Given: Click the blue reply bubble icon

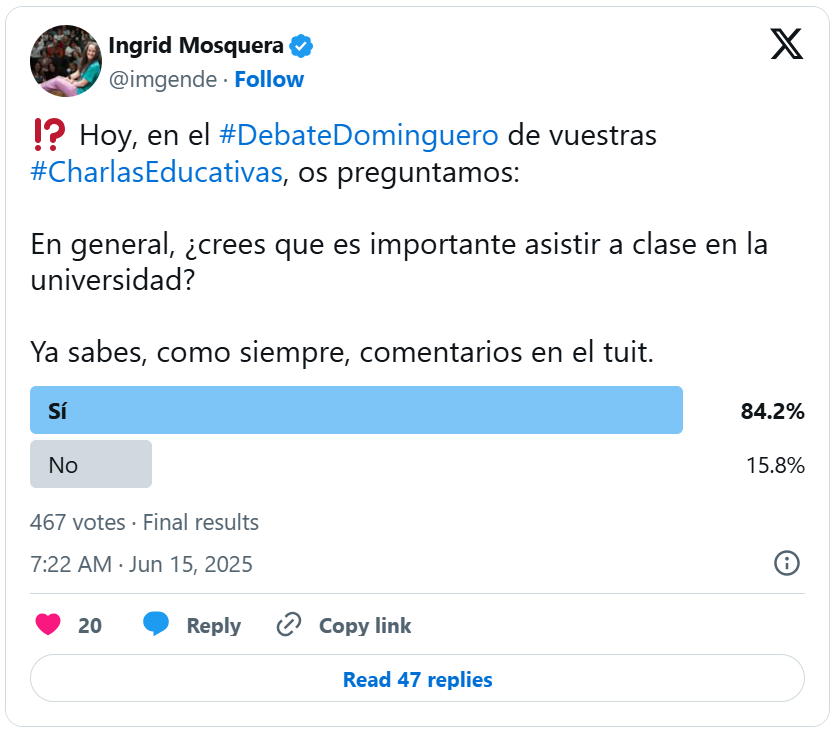Looking at the screenshot, I should [156, 625].
